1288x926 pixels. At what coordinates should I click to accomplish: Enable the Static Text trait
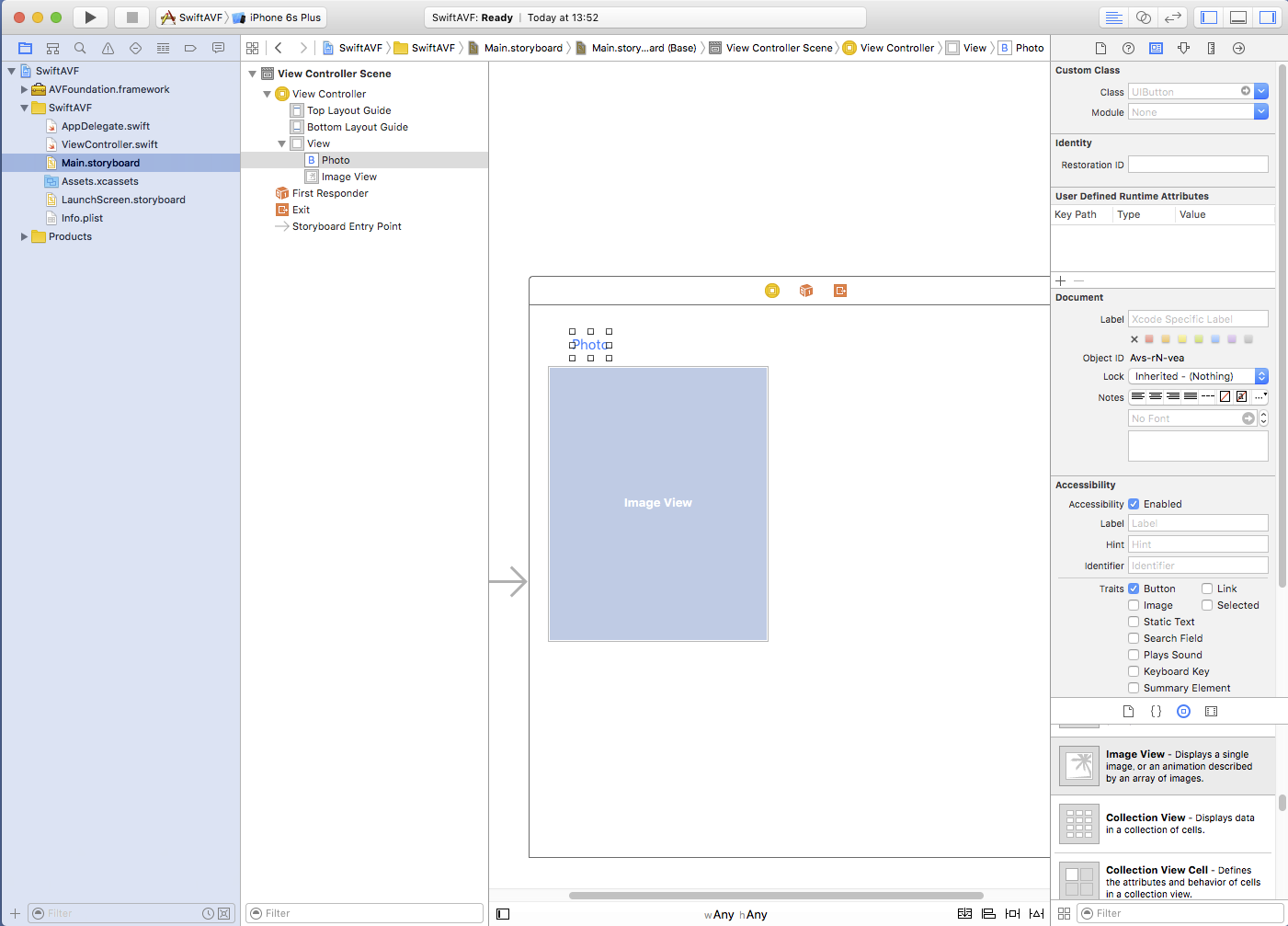pyautogui.click(x=1134, y=622)
